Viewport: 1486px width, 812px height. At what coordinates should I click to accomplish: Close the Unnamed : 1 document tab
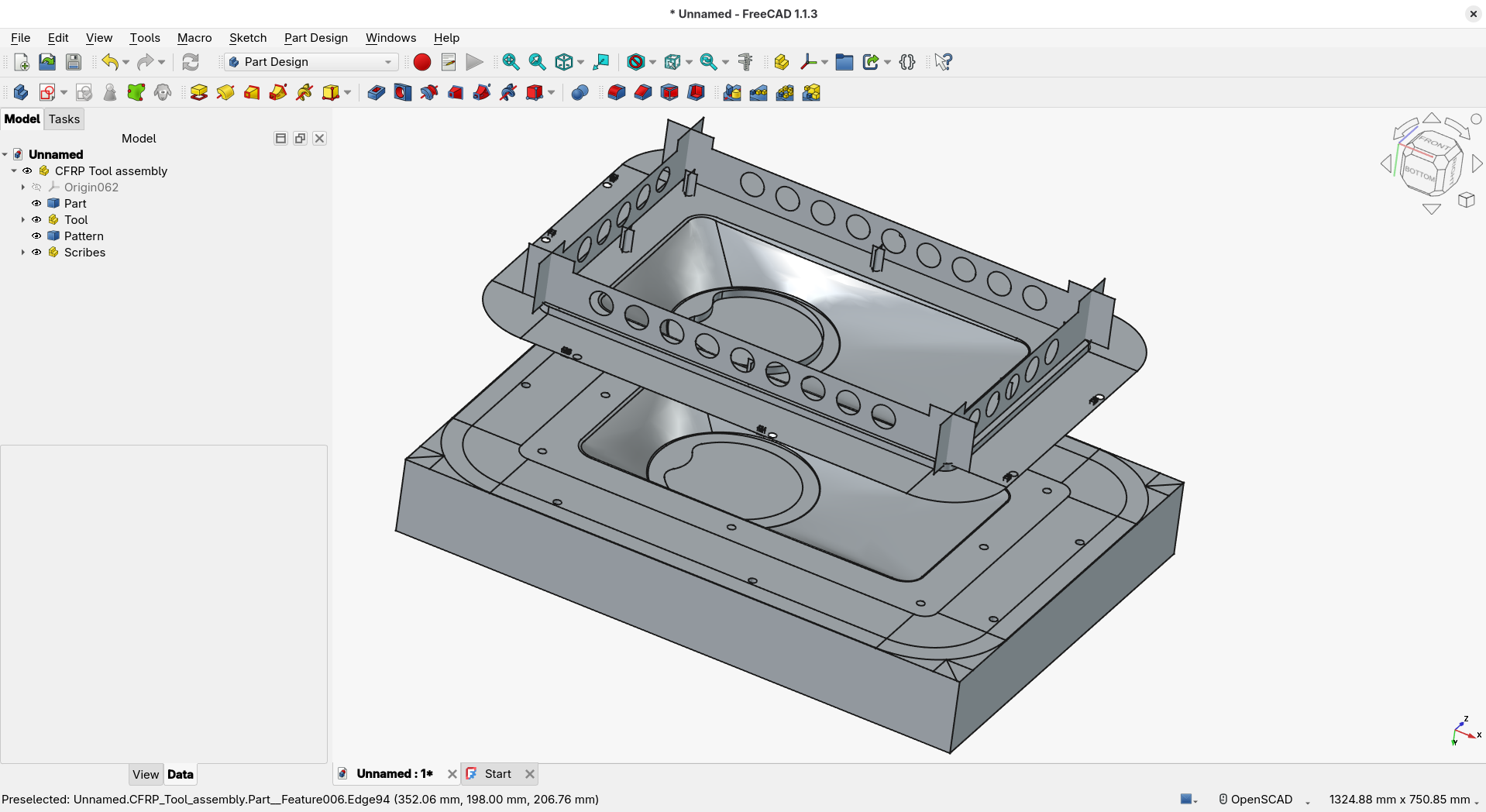tap(452, 773)
